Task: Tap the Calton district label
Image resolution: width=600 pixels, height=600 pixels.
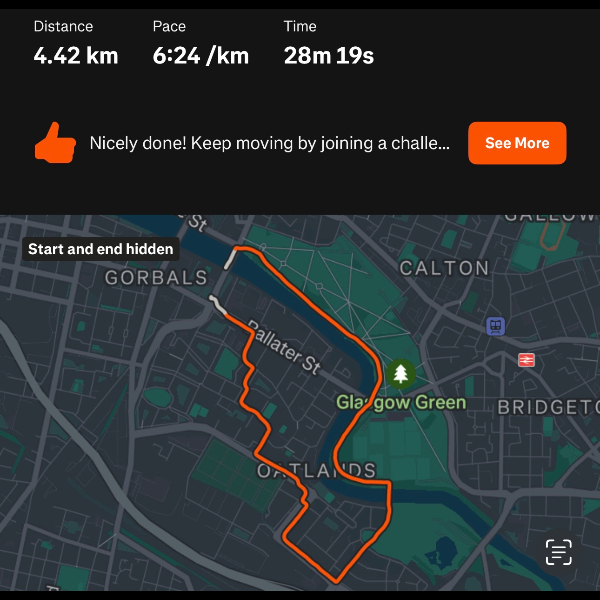Action: click(444, 268)
